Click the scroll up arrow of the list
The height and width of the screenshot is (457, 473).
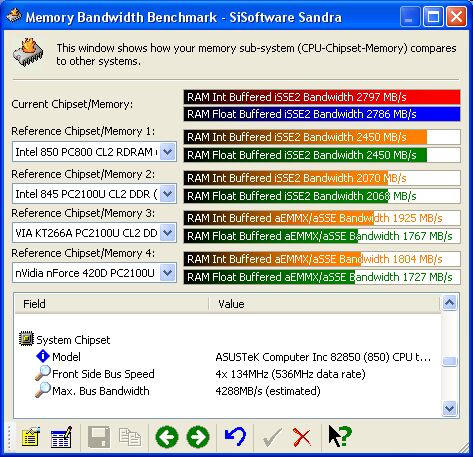[450, 303]
